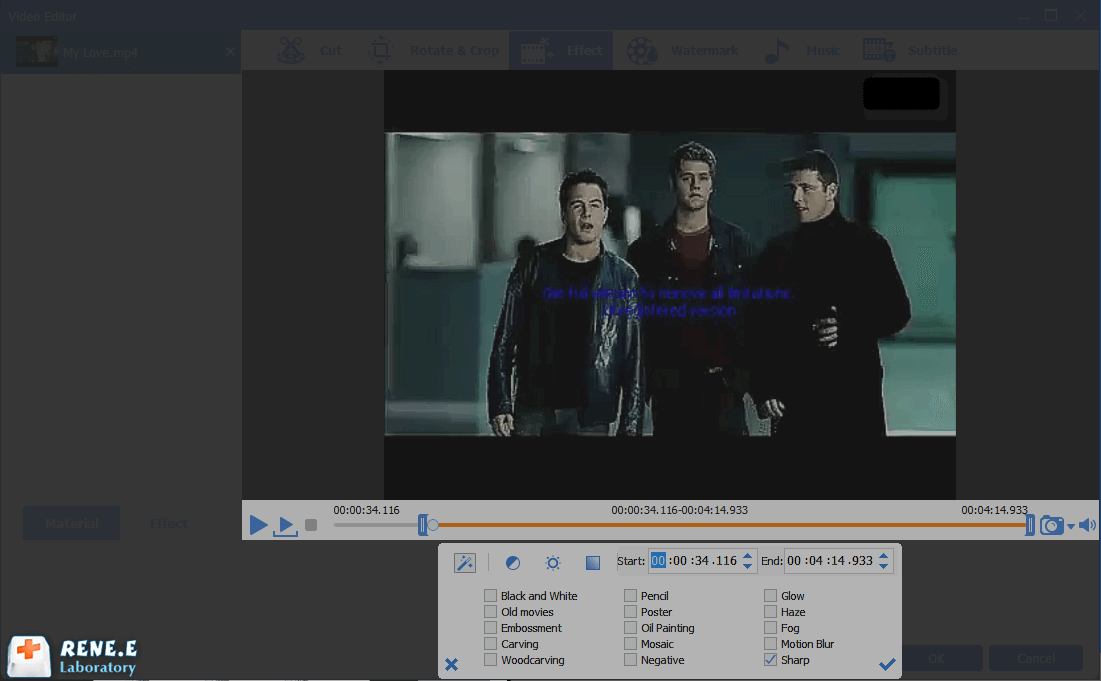This screenshot has height=681, width=1101.
Task: Select the magic wand filter effects icon
Action: [x=465, y=562]
